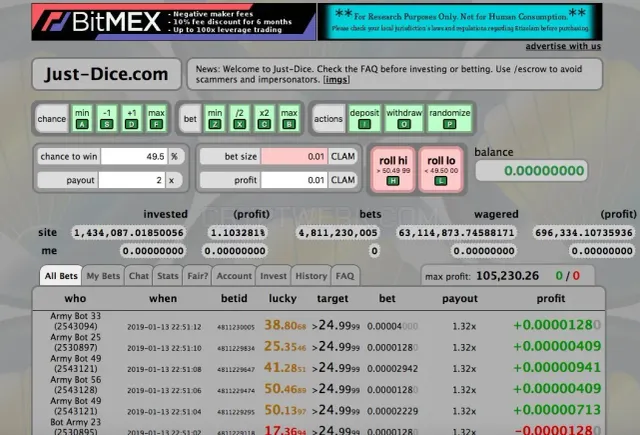Open the FAQ tab
The height and width of the screenshot is (435, 640).
pyautogui.click(x=345, y=276)
